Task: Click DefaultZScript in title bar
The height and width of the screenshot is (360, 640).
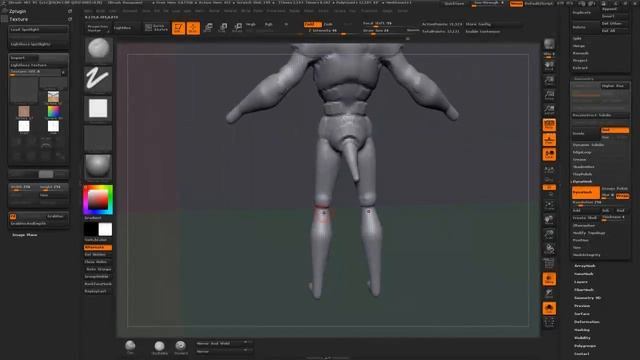Action: (x=538, y=4)
